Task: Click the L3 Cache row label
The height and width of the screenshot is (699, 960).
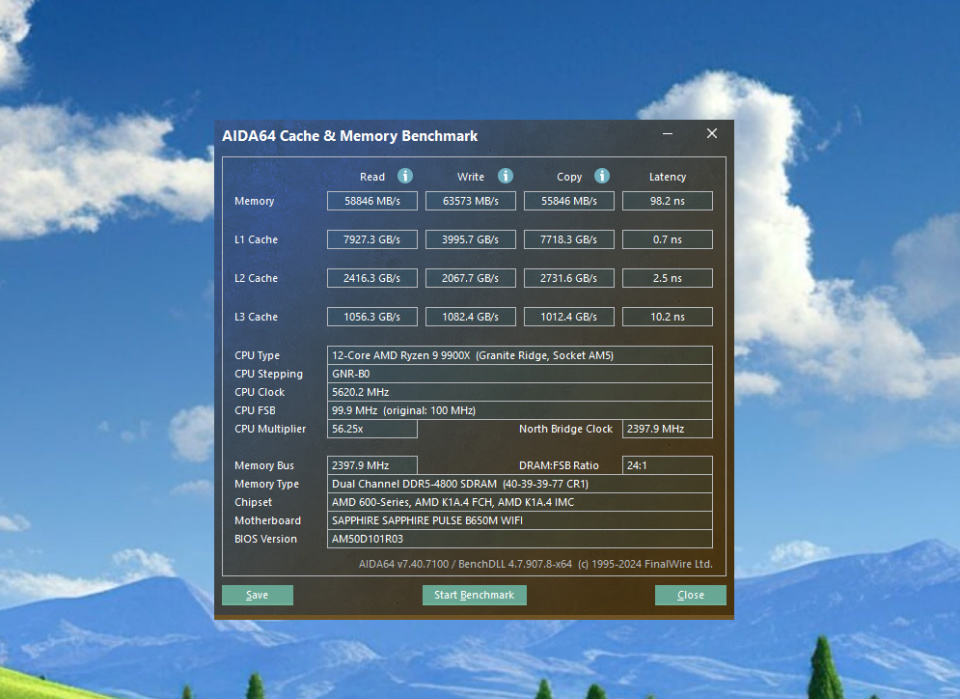Action: click(256, 316)
